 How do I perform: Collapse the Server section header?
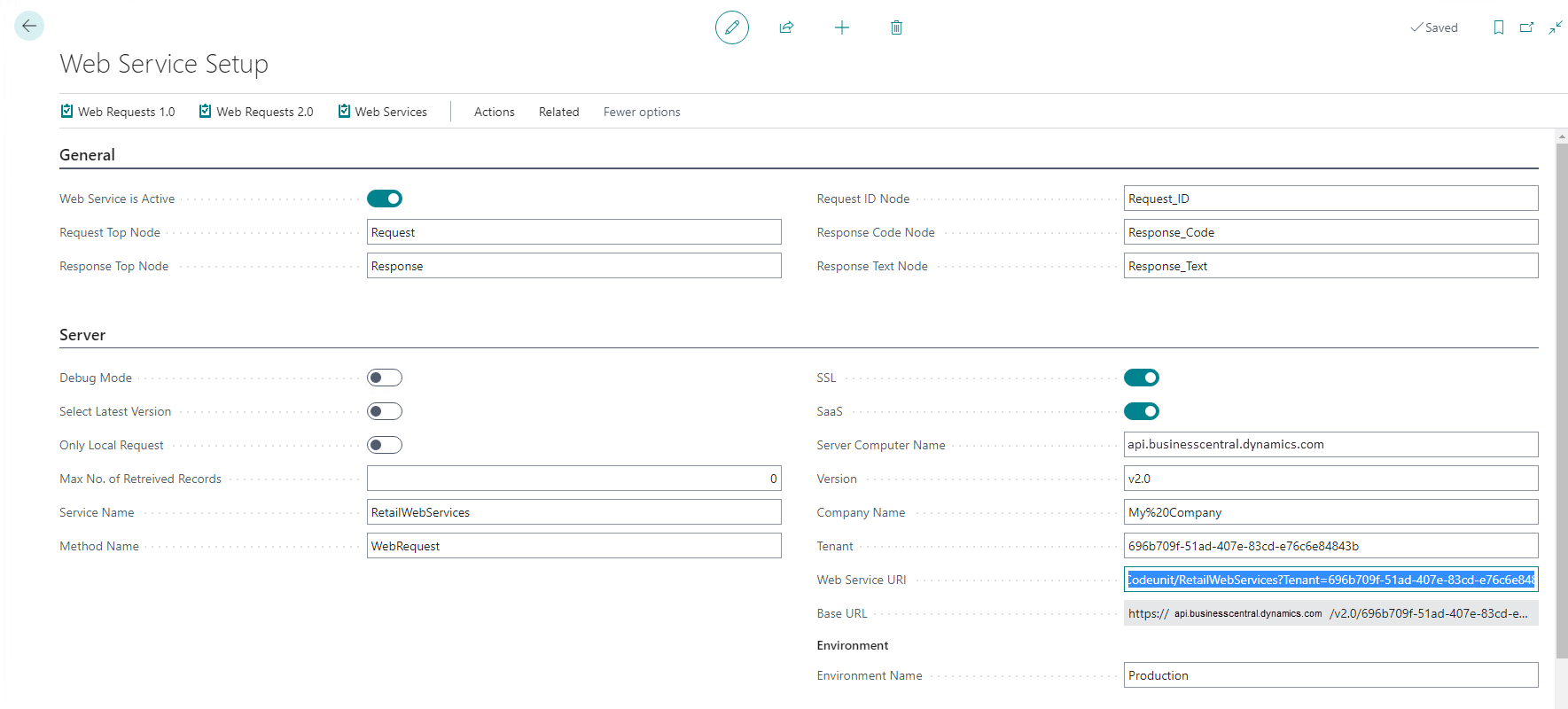point(82,335)
